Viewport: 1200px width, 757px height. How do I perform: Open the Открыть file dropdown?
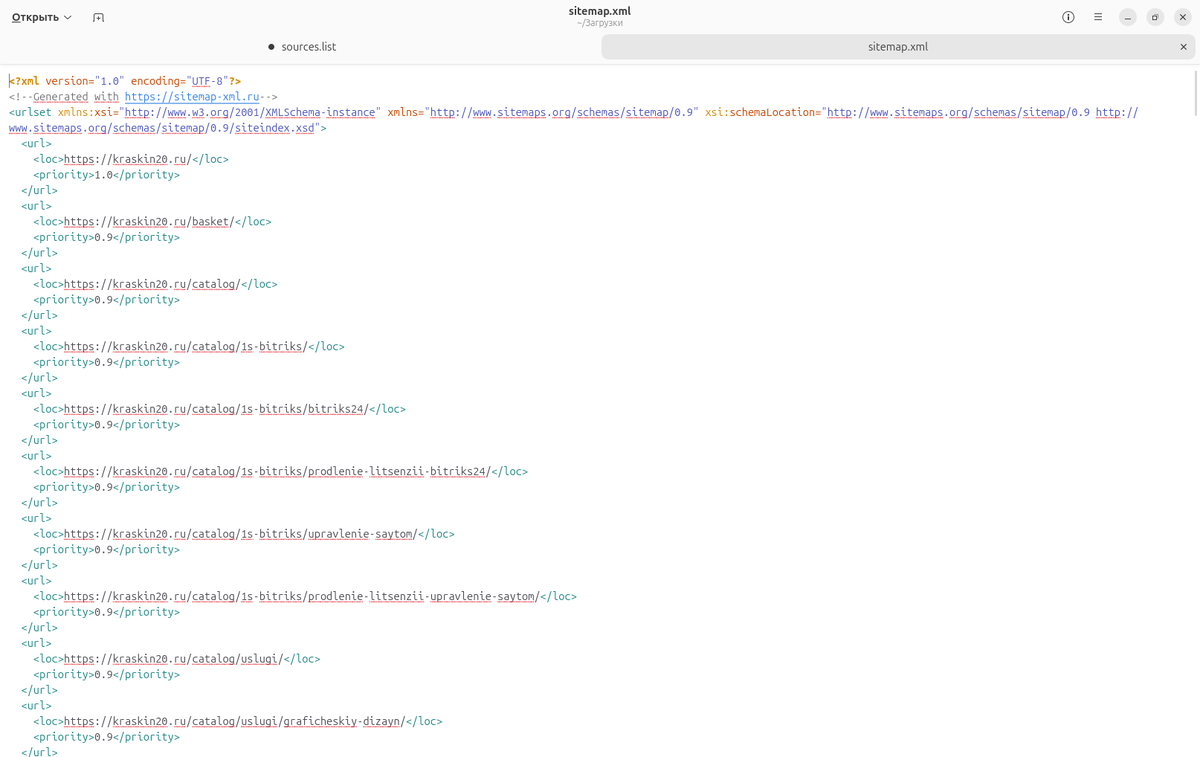(x=42, y=17)
